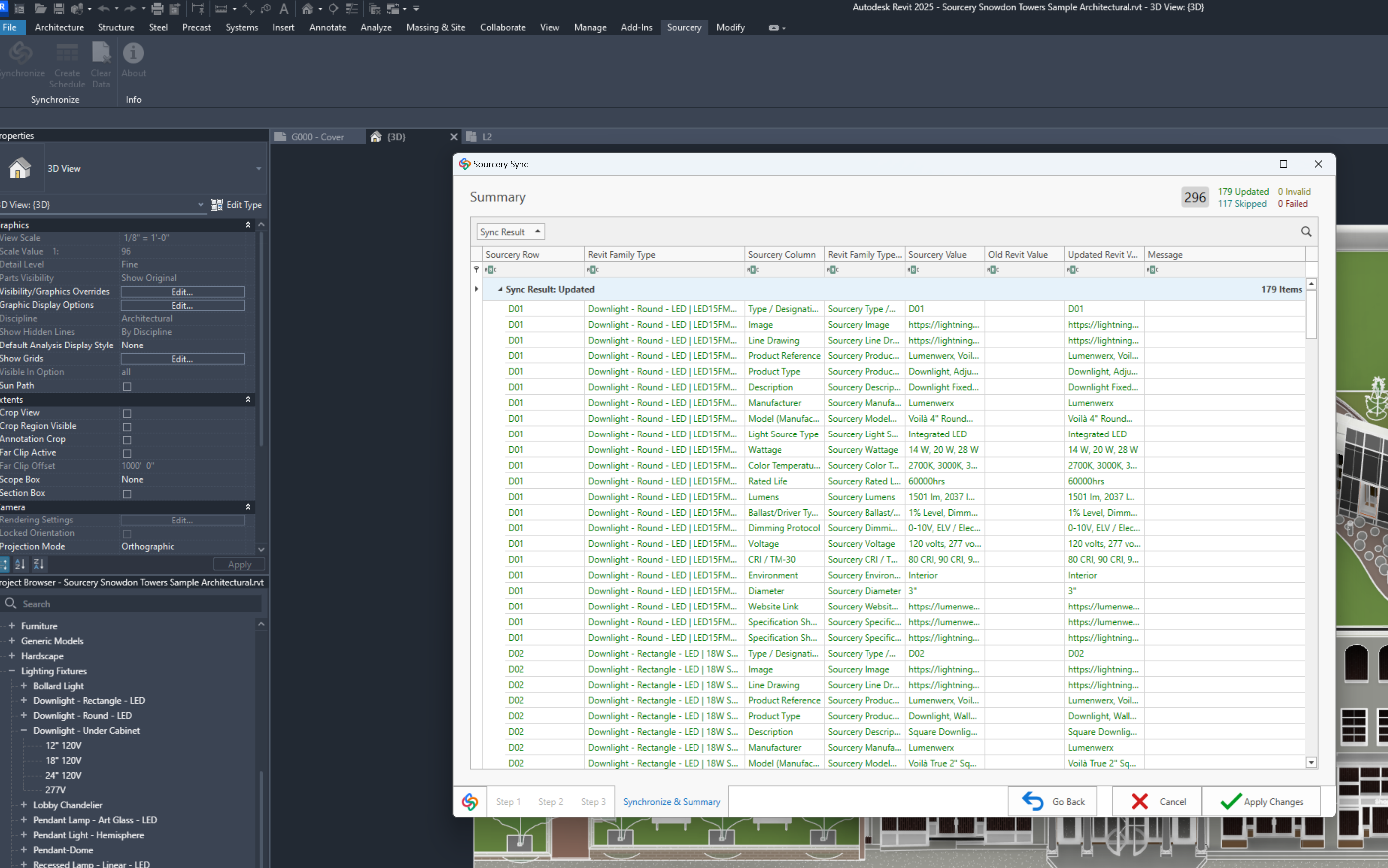1388x868 pixels.
Task: Click the search magnifier icon in Summary grid
Action: (x=1306, y=231)
